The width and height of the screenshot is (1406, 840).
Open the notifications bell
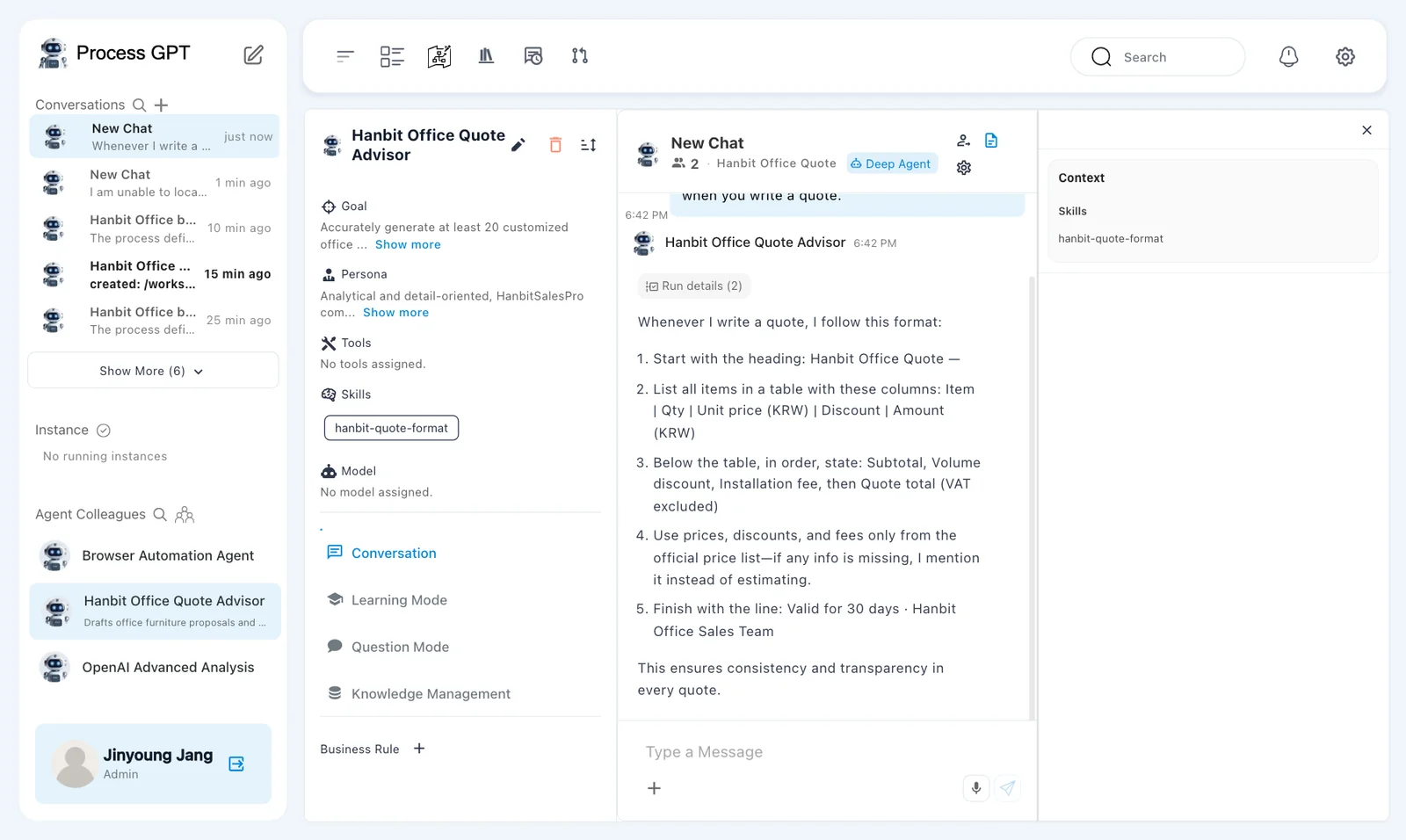[x=1288, y=56]
